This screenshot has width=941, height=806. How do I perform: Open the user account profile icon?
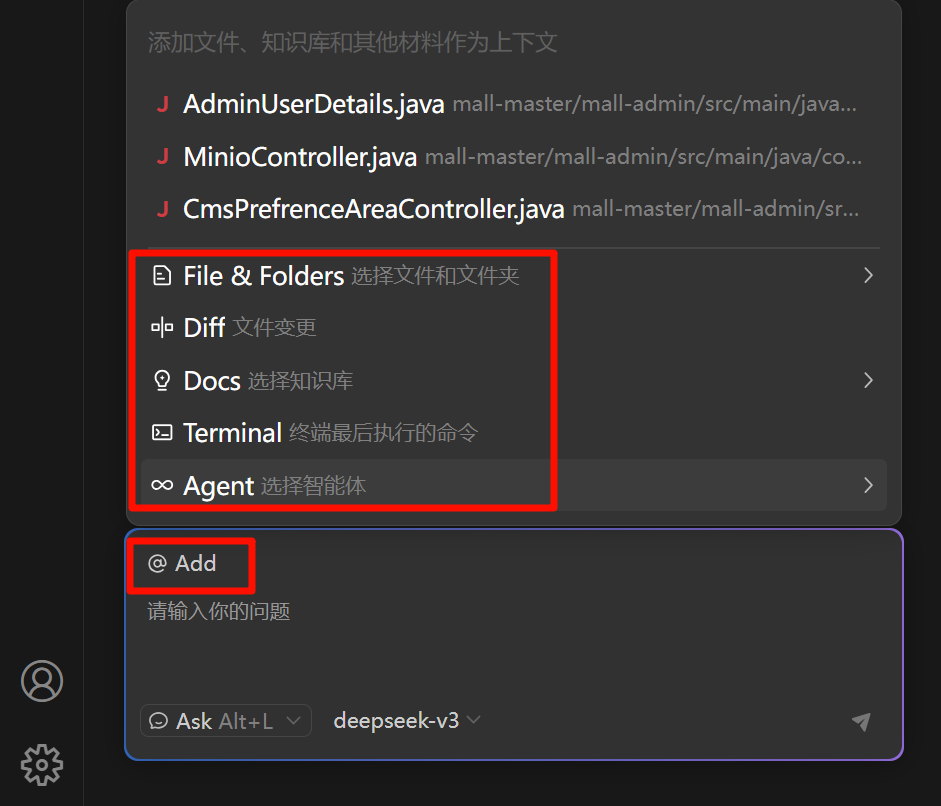[42, 681]
